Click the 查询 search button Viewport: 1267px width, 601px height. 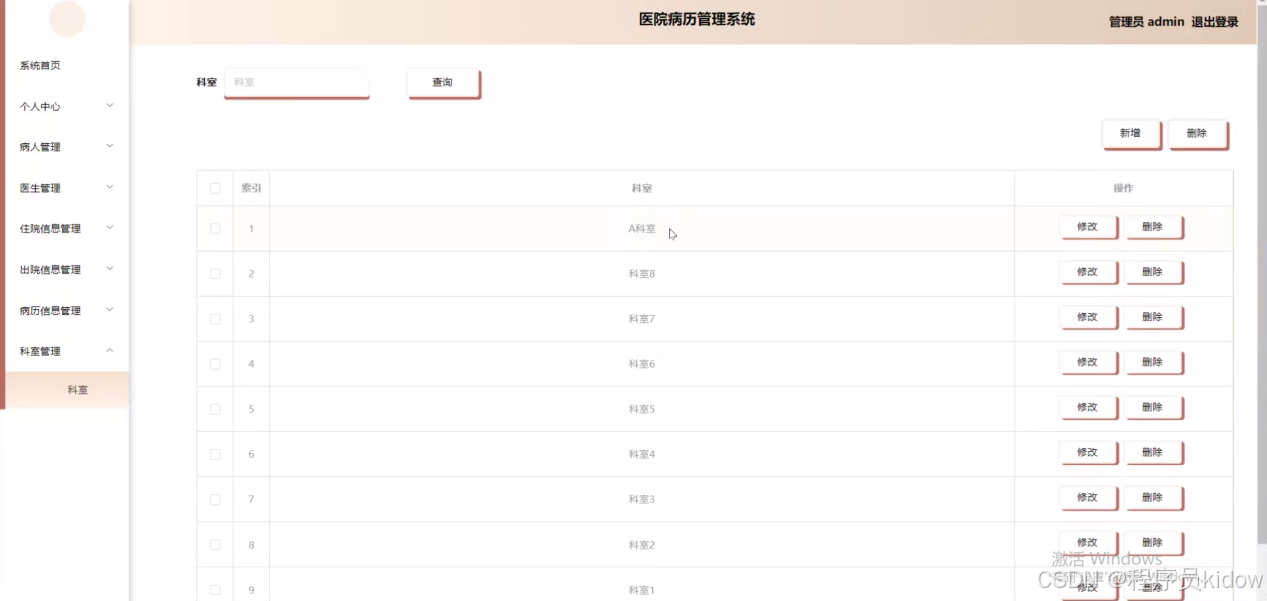[443, 83]
